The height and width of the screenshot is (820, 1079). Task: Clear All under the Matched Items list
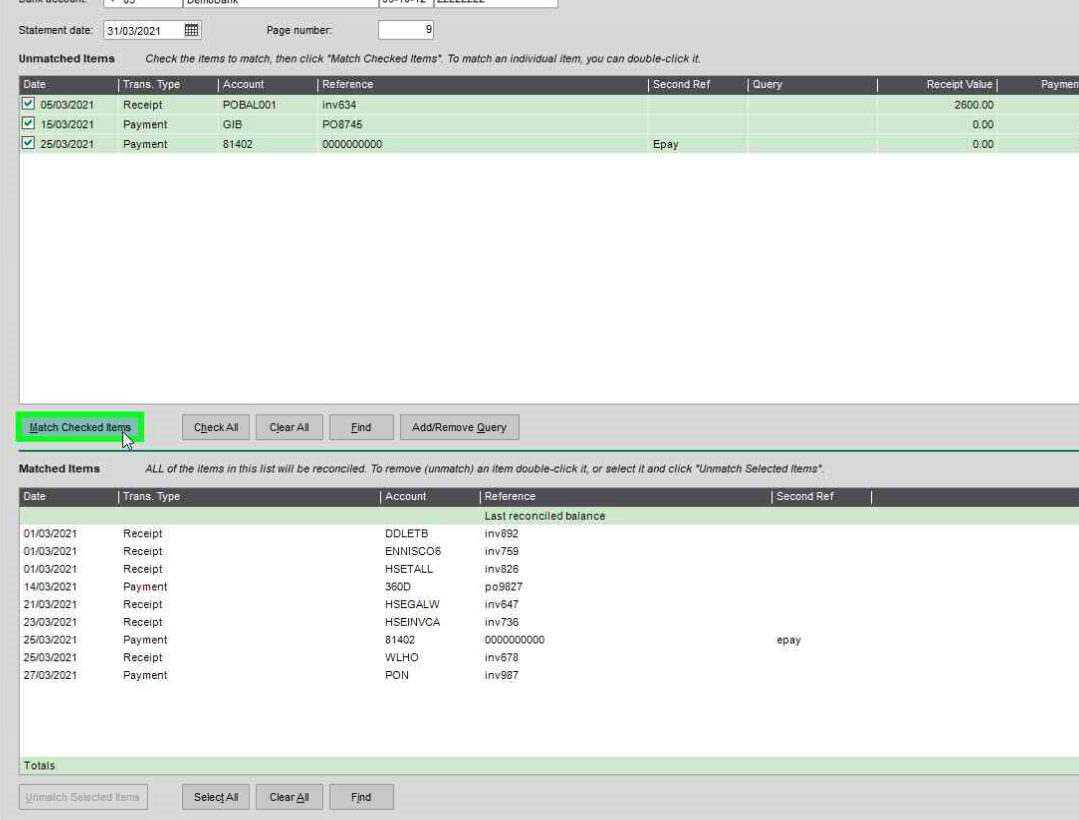(289, 797)
